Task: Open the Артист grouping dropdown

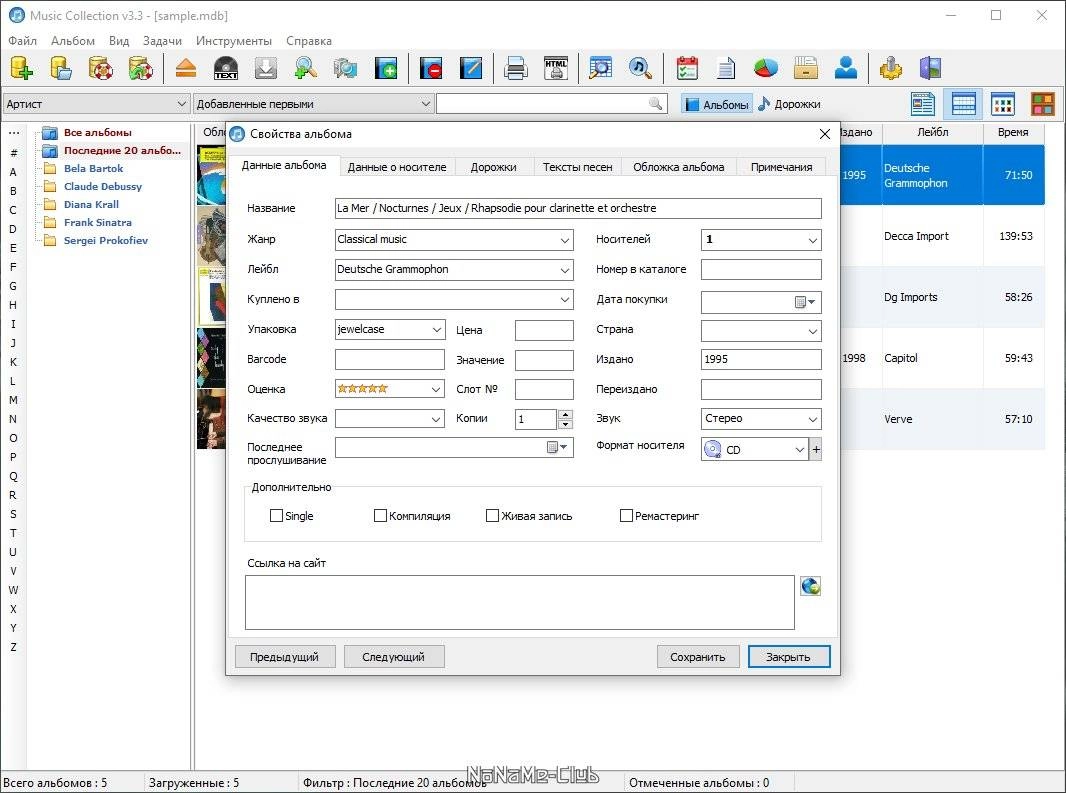Action: pyautogui.click(x=182, y=104)
